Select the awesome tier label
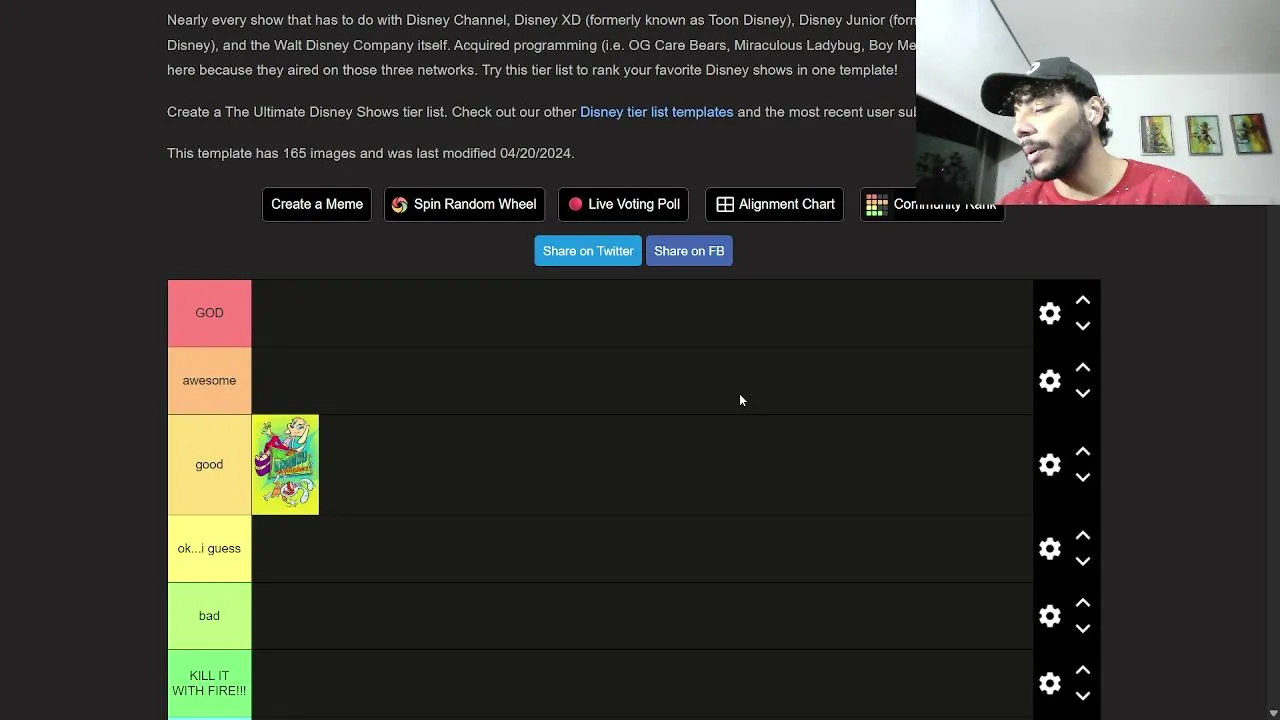Image resolution: width=1280 pixels, height=720 pixels. click(x=209, y=381)
